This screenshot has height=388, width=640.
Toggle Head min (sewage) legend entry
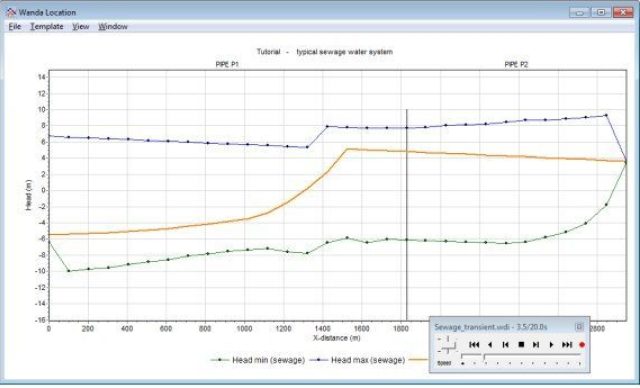point(258,360)
